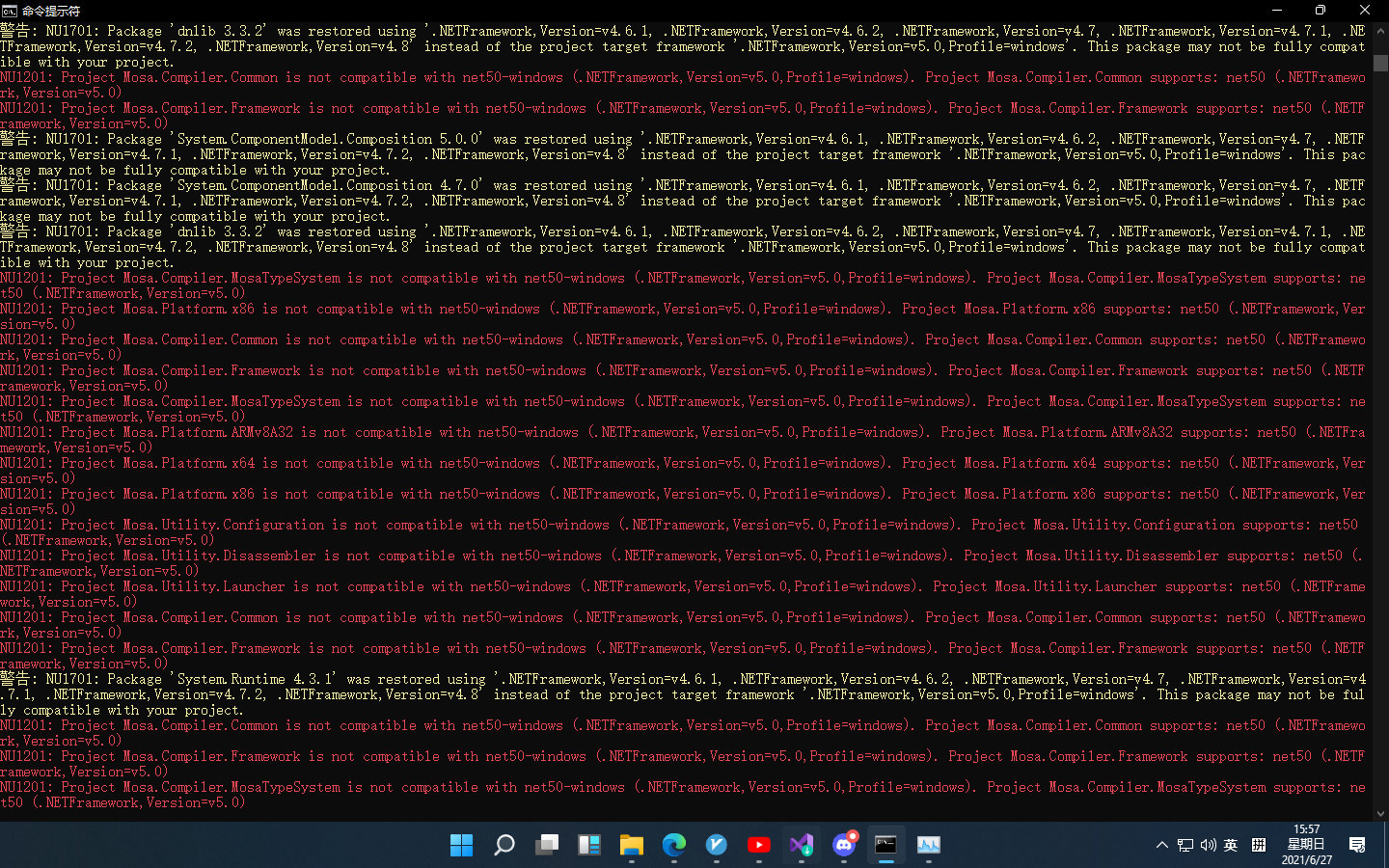Select the active Command Prompt taskbar icon
The height and width of the screenshot is (868, 1389).
point(885,845)
